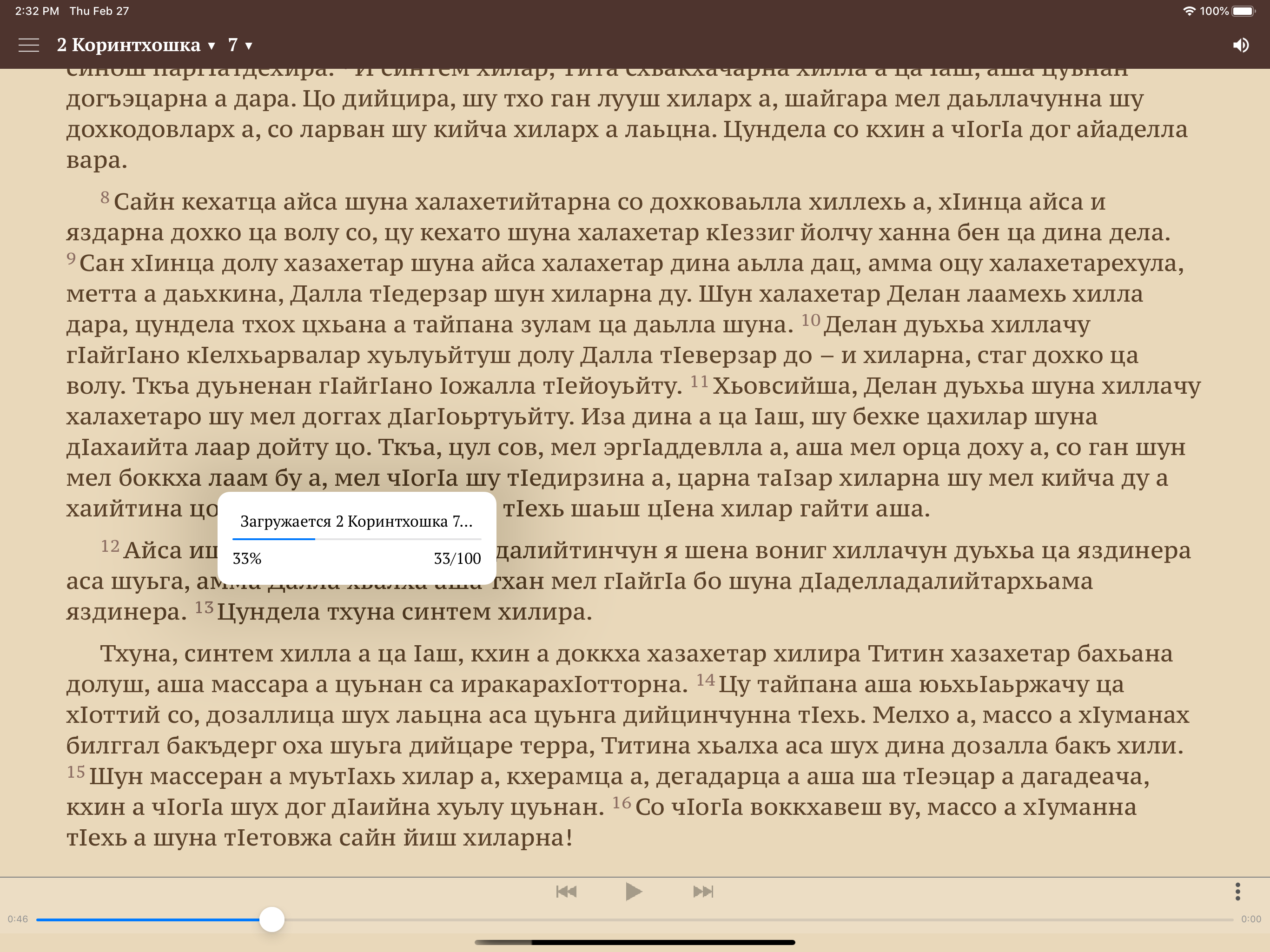Viewport: 1270px width, 952px height.
Task: Tap the battery indicator in status bar
Action: (1244, 11)
